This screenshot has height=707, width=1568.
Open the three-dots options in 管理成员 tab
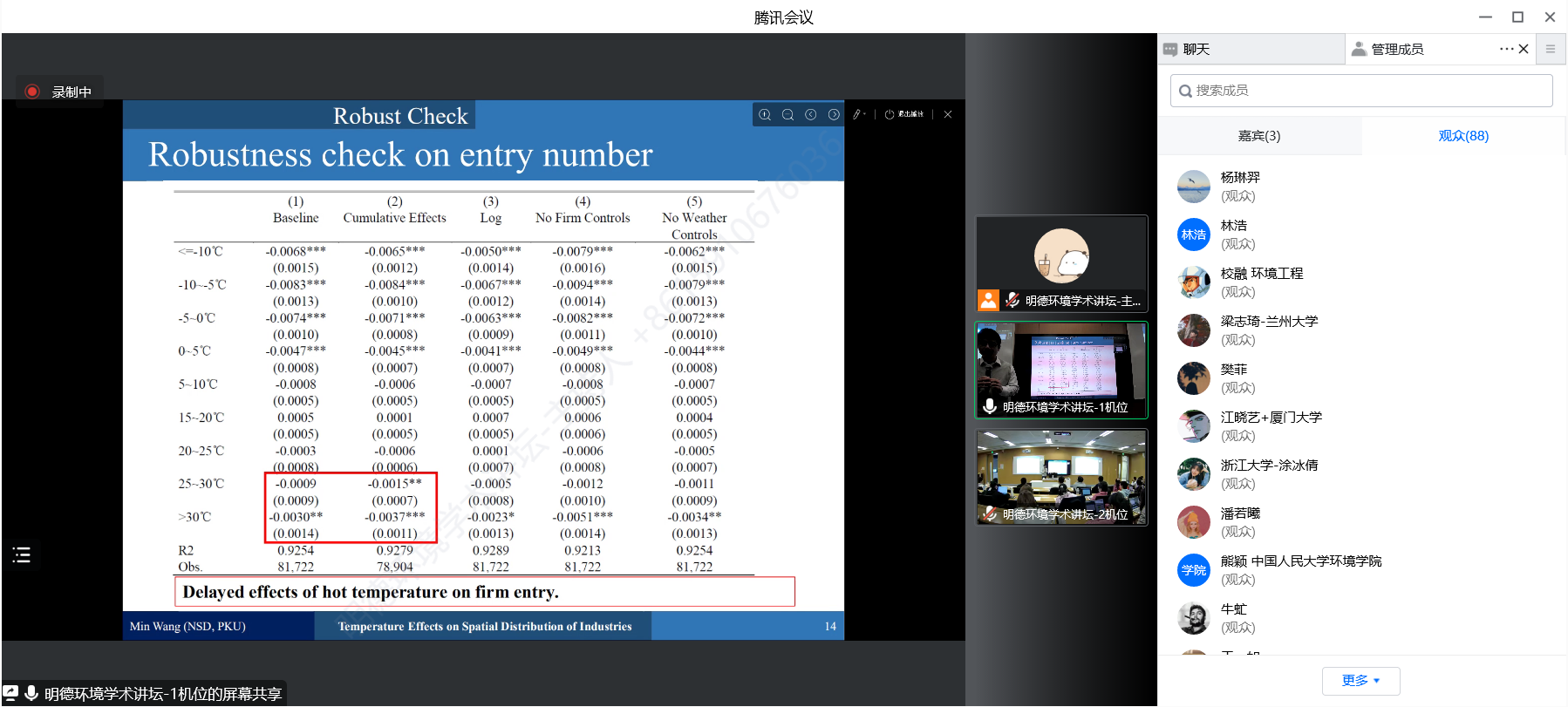coord(1506,49)
